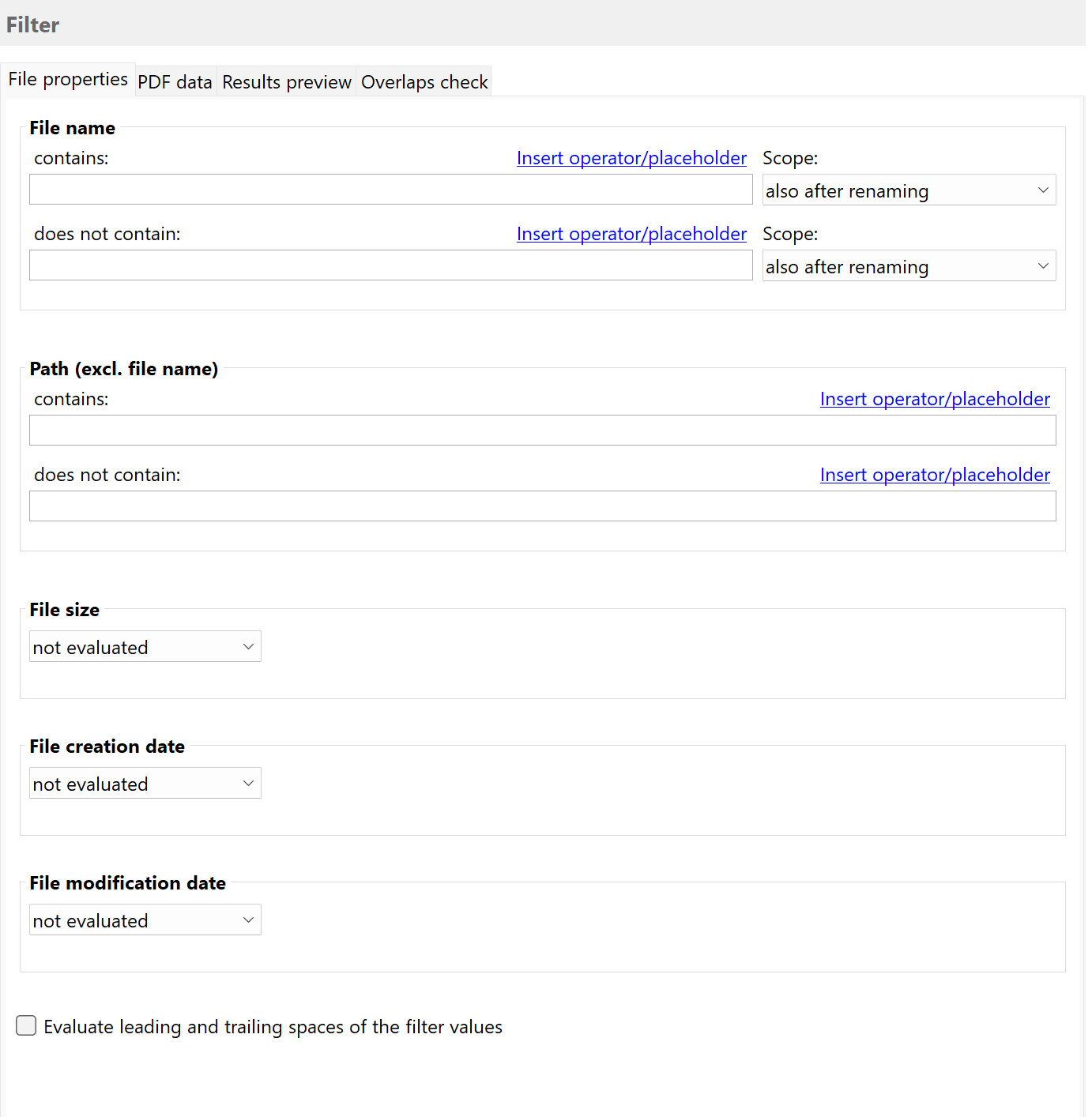Enable evaluating leading and trailing spaces
Image resolution: width=1092 pixels, height=1117 pixels.
click(x=26, y=1025)
